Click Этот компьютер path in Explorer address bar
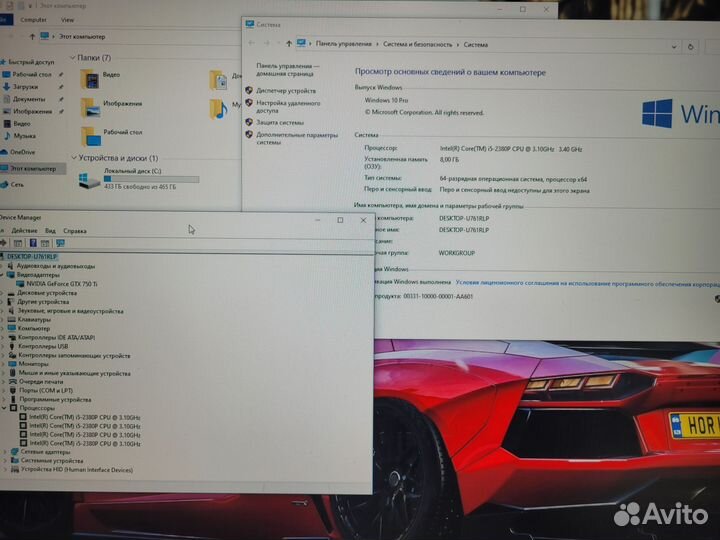The width and height of the screenshot is (720, 540). 82,36
